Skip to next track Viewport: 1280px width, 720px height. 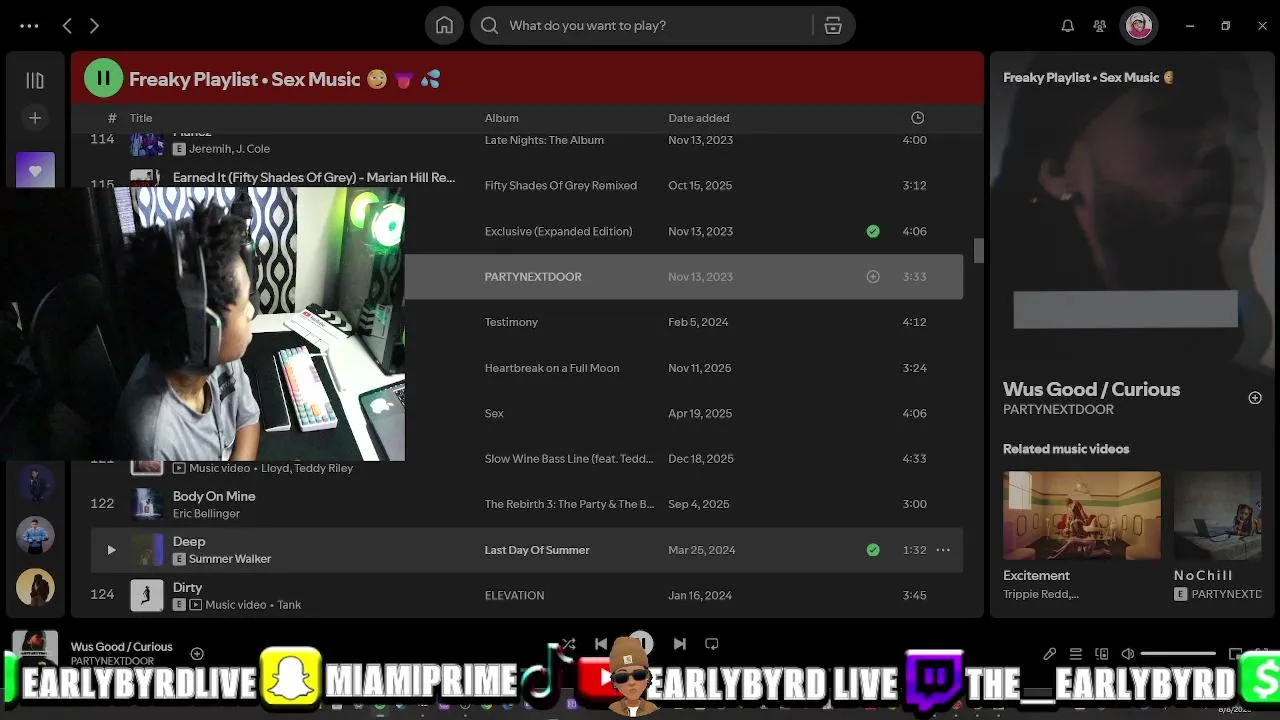point(679,644)
